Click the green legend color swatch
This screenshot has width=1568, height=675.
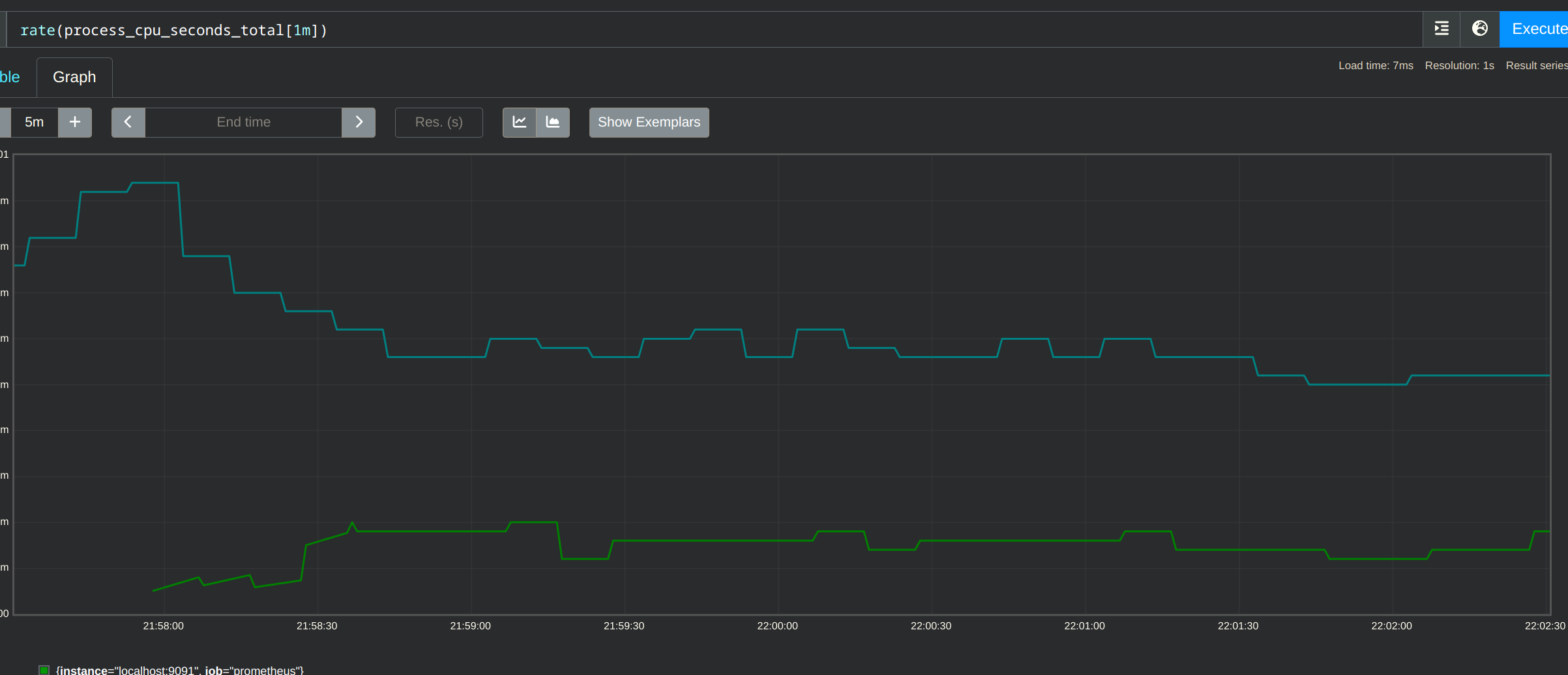[x=44, y=670]
